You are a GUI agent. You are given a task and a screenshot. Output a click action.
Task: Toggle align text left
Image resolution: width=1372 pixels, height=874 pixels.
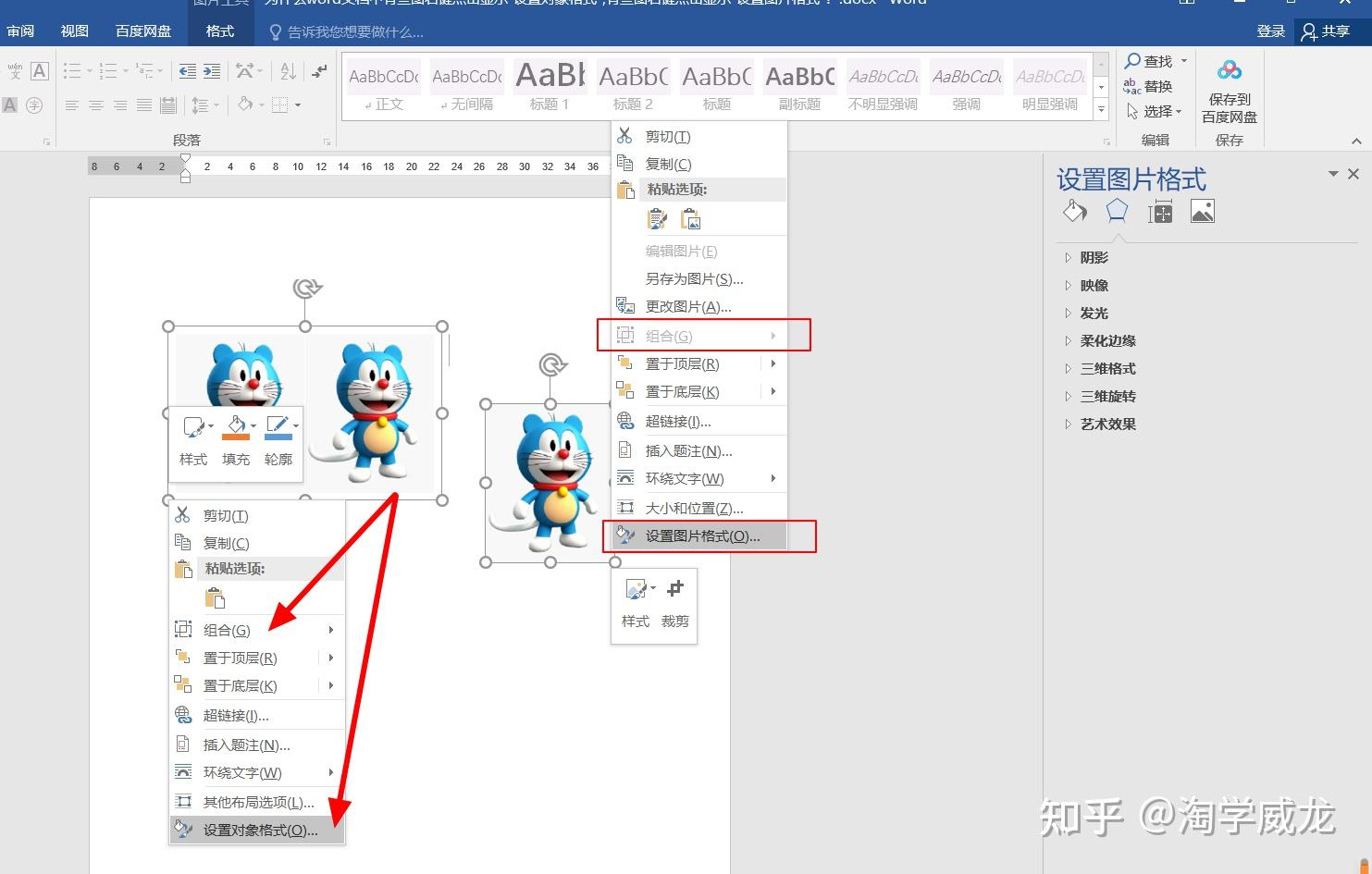[x=72, y=105]
